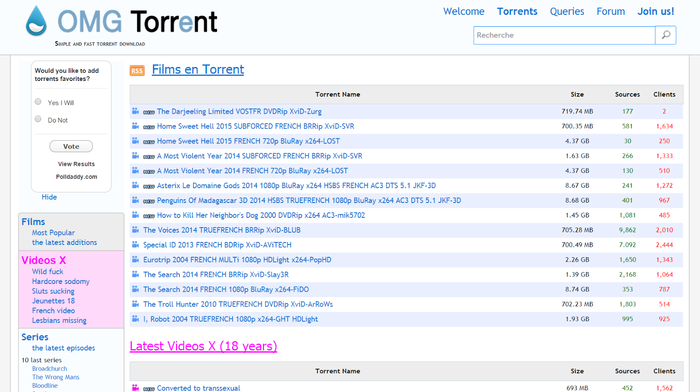Image resolution: width=700 pixels, height=392 pixels.
Task: Open 'Latest Videos X (18 years)' heading
Action: click(x=203, y=346)
